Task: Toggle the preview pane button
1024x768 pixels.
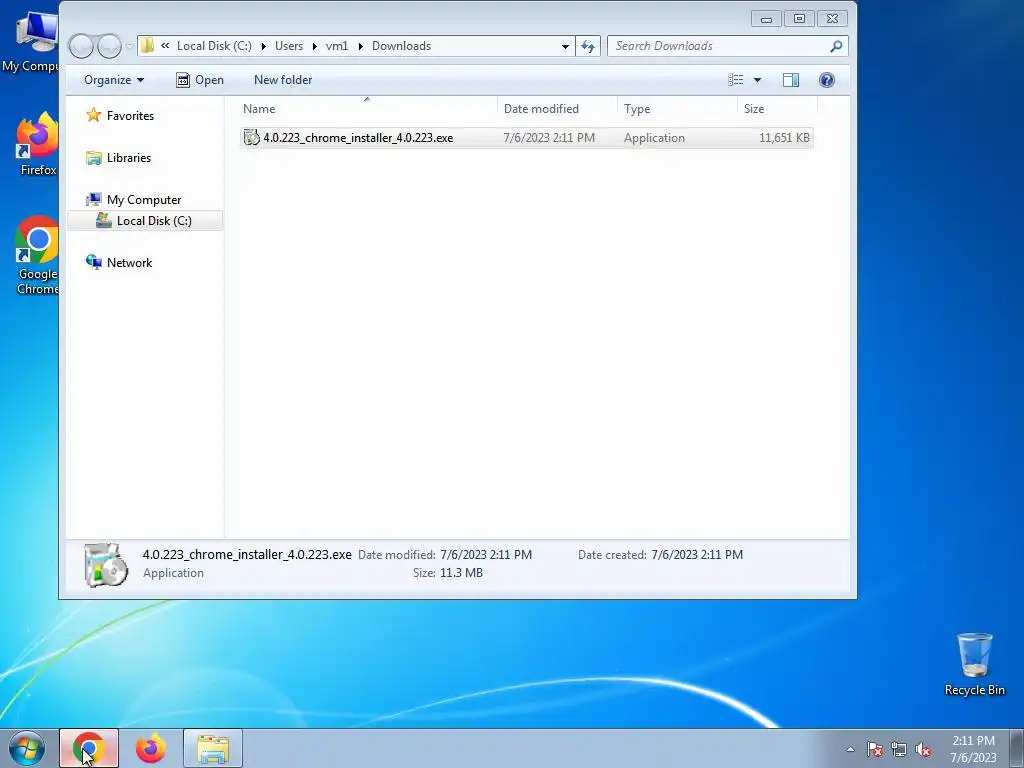Action: point(791,80)
